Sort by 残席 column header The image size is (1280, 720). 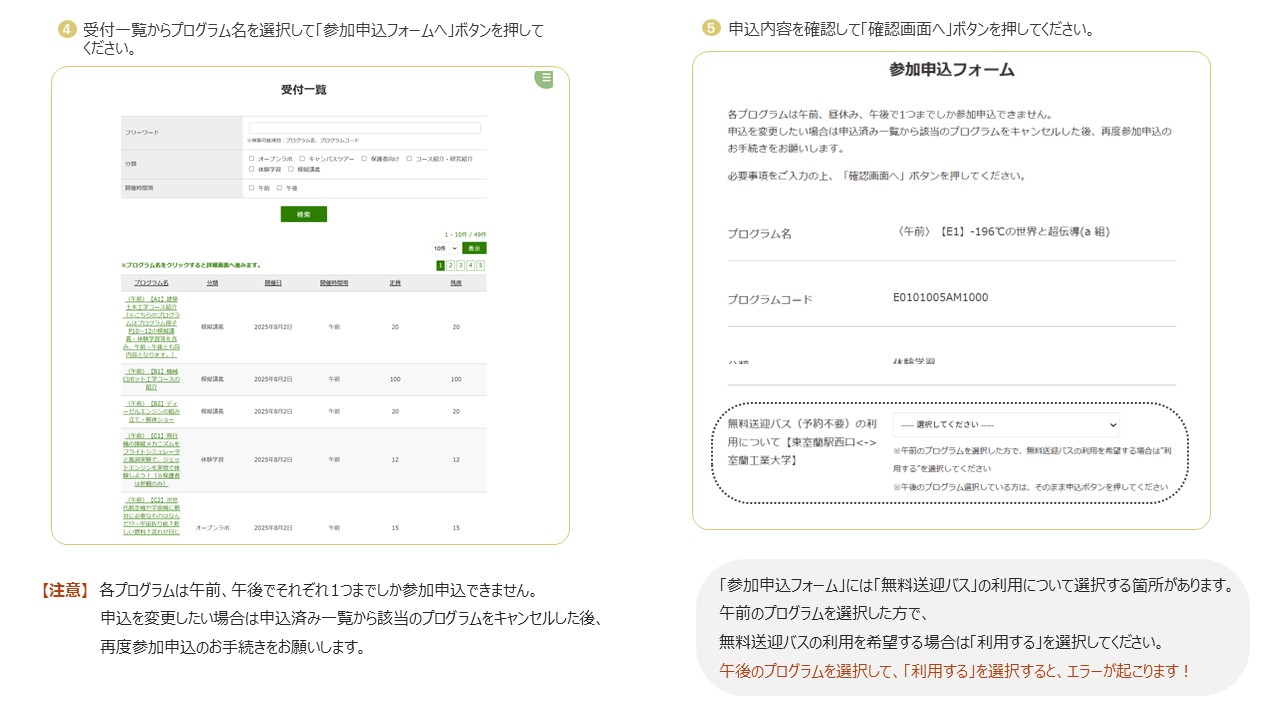456,283
